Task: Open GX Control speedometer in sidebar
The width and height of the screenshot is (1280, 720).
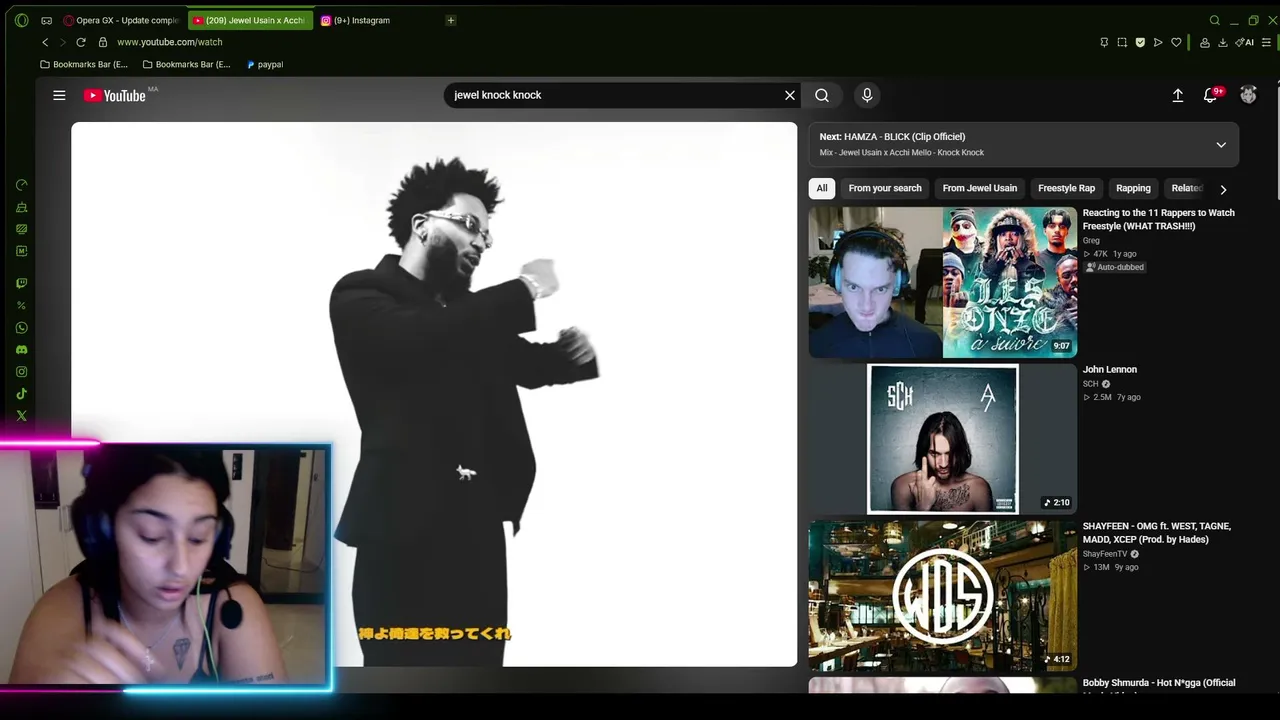Action: click(x=22, y=185)
